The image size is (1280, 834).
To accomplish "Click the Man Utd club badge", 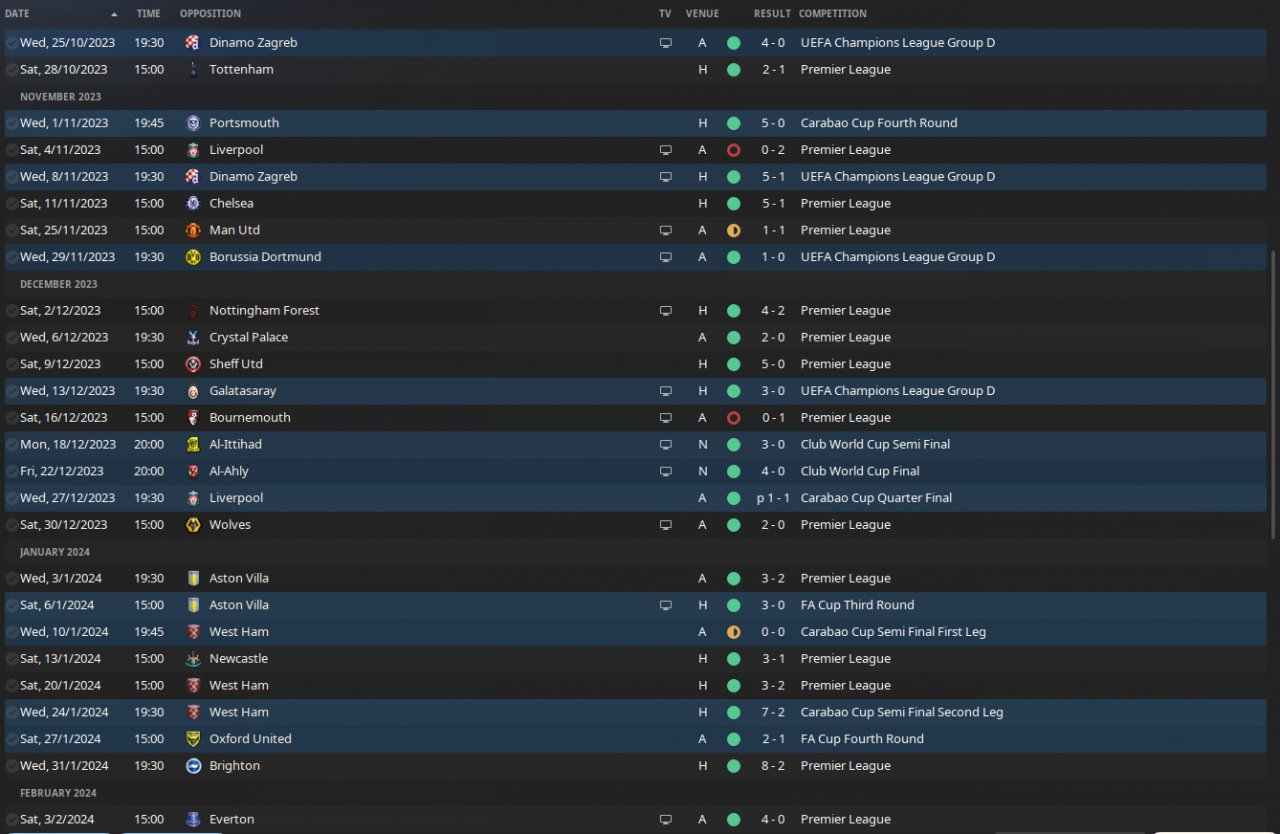I will [x=192, y=230].
